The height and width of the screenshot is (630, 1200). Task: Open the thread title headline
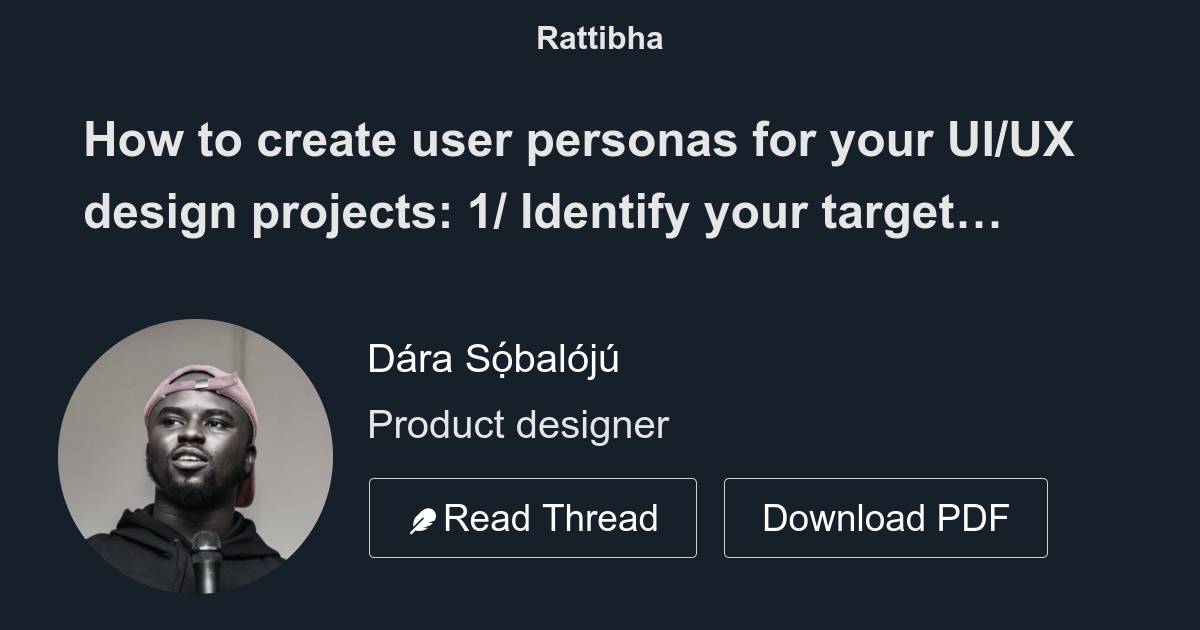tap(580, 175)
